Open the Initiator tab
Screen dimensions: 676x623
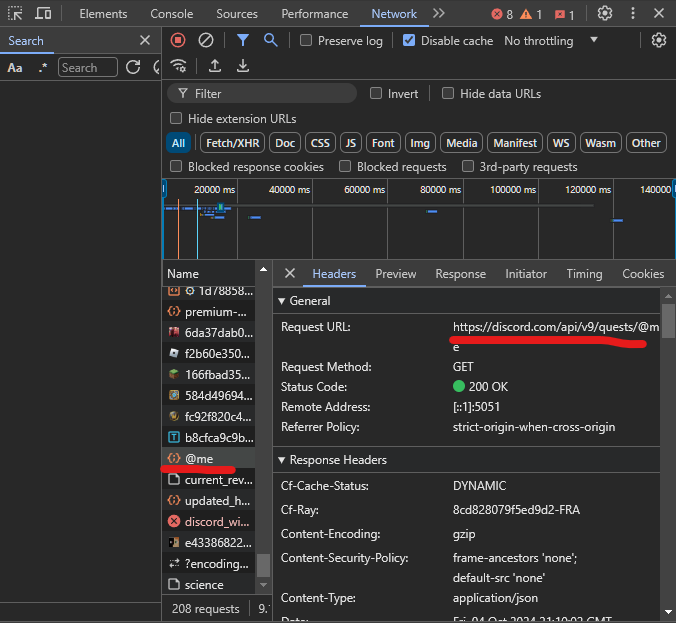point(526,274)
